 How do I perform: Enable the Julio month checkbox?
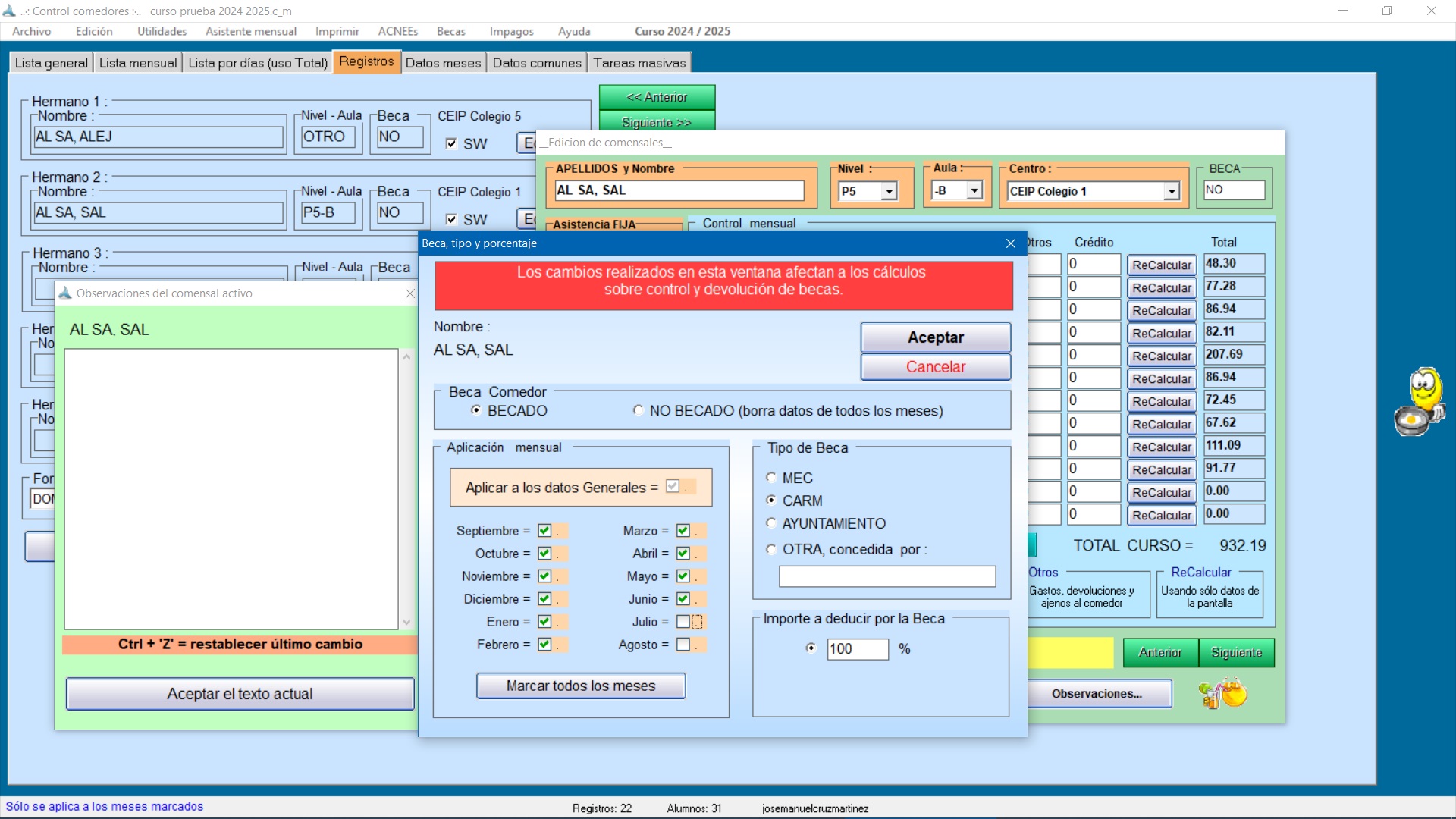coord(683,622)
